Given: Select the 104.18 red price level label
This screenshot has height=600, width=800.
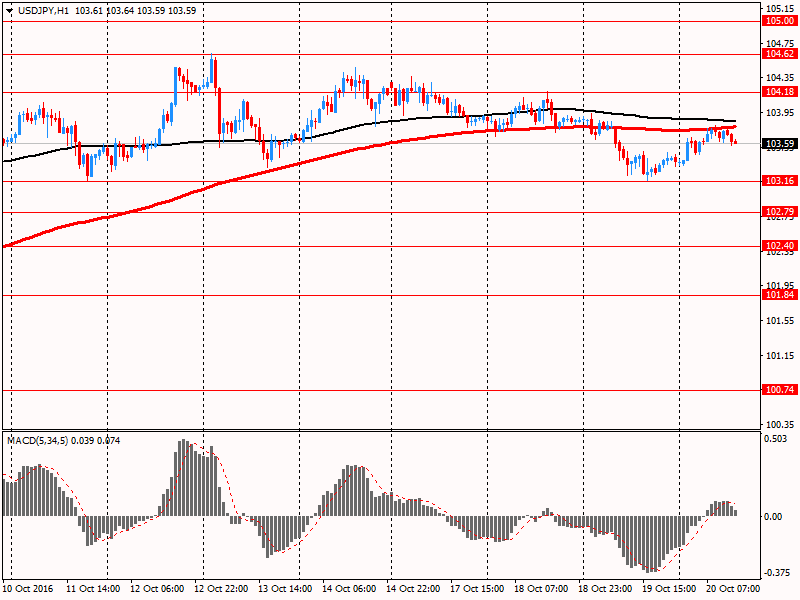Looking at the screenshot, I should coord(780,92).
